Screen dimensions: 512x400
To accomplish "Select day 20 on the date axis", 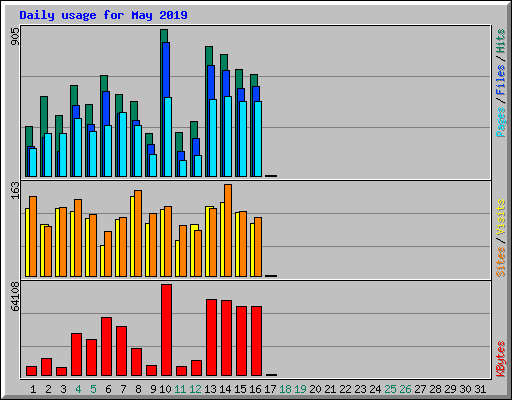I will click(x=315, y=389).
